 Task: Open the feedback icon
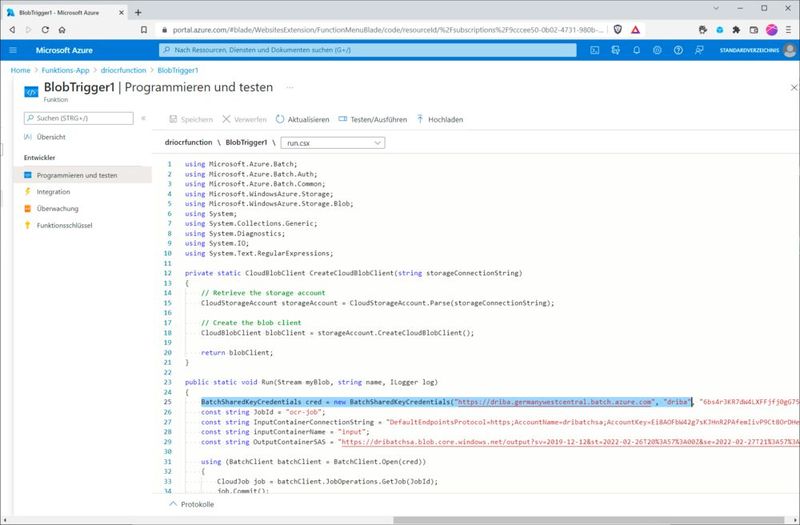[x=699, y=50]
